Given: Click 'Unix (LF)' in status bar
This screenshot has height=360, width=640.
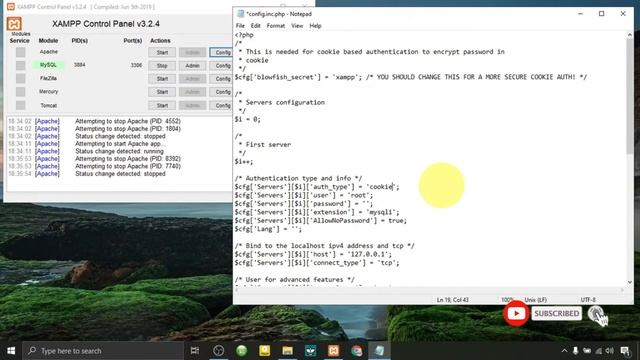Looking at the screenshot, I should tap(536, 300).
